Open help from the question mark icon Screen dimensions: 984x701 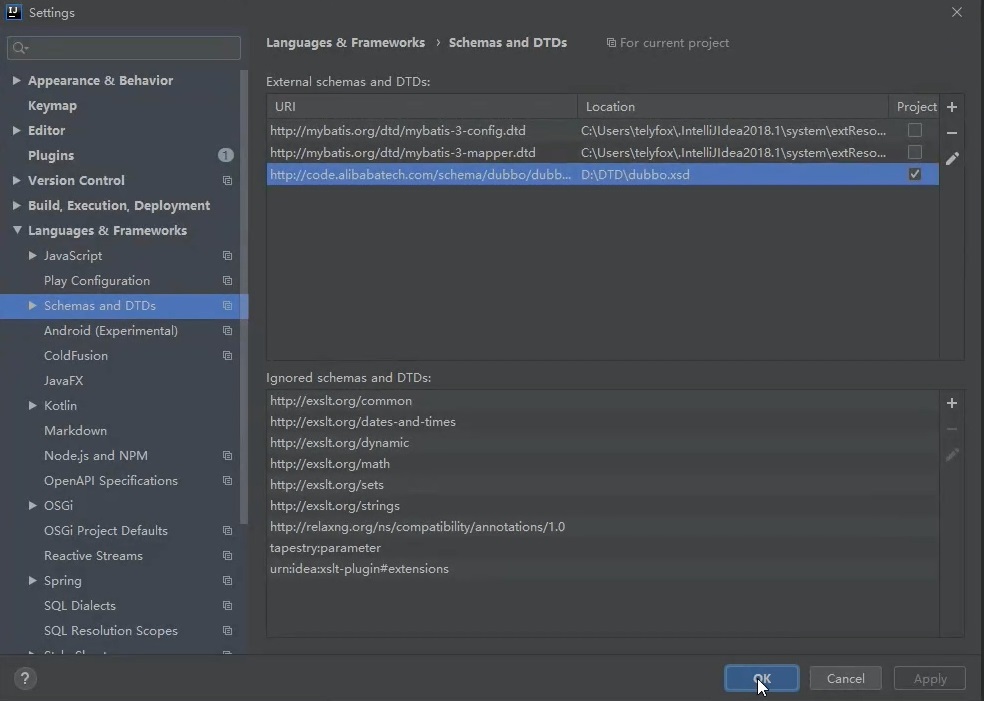pos(24,678)
